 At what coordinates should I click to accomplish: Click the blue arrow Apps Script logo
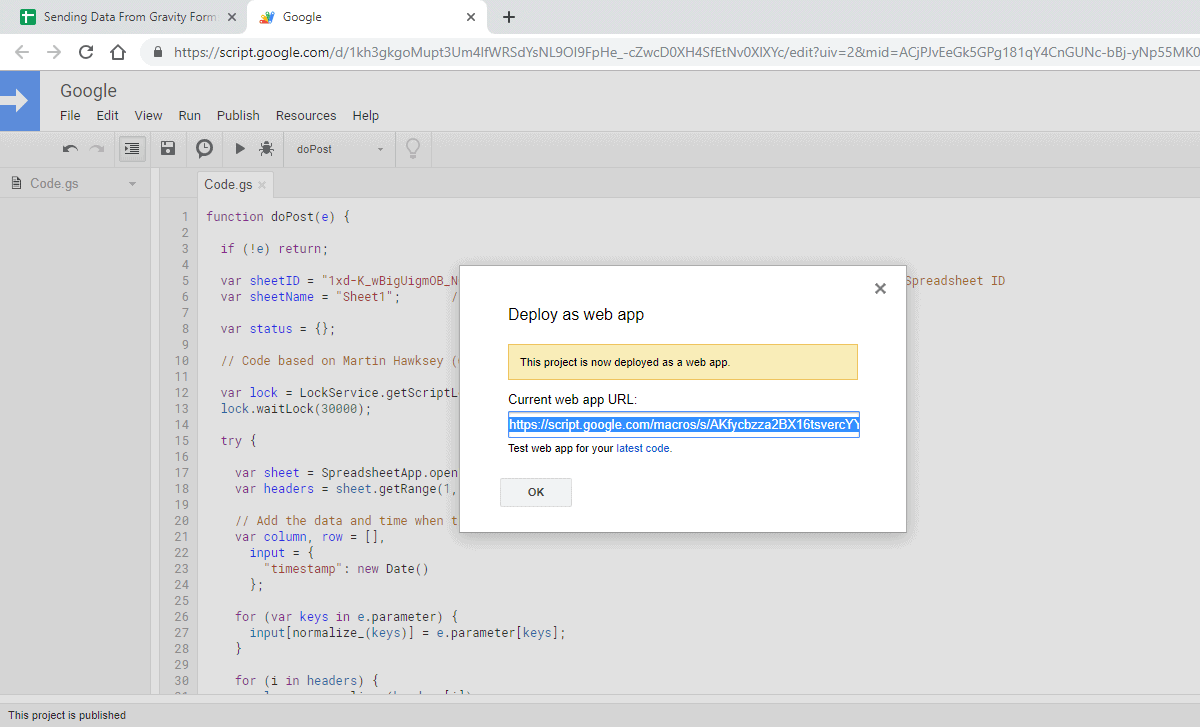pyautogui.click(x=20, y=101)
